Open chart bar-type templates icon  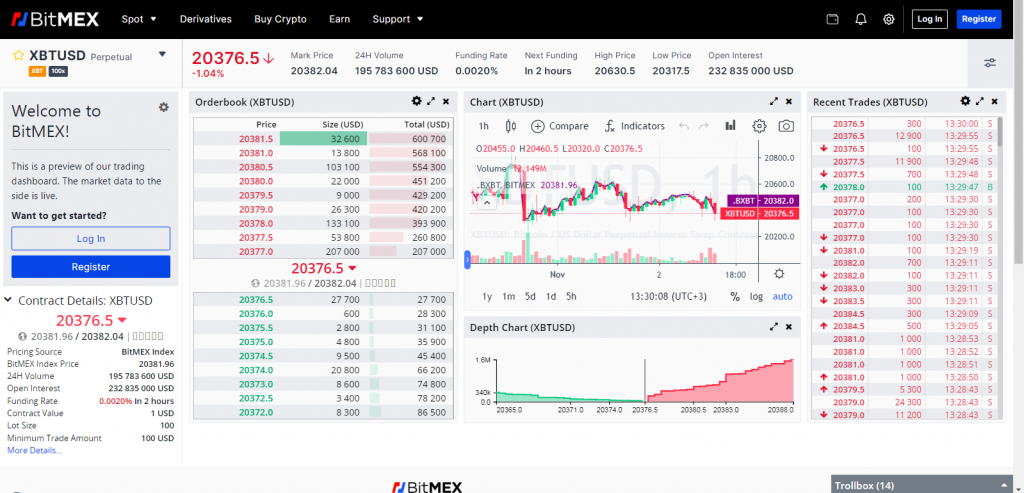730,125
